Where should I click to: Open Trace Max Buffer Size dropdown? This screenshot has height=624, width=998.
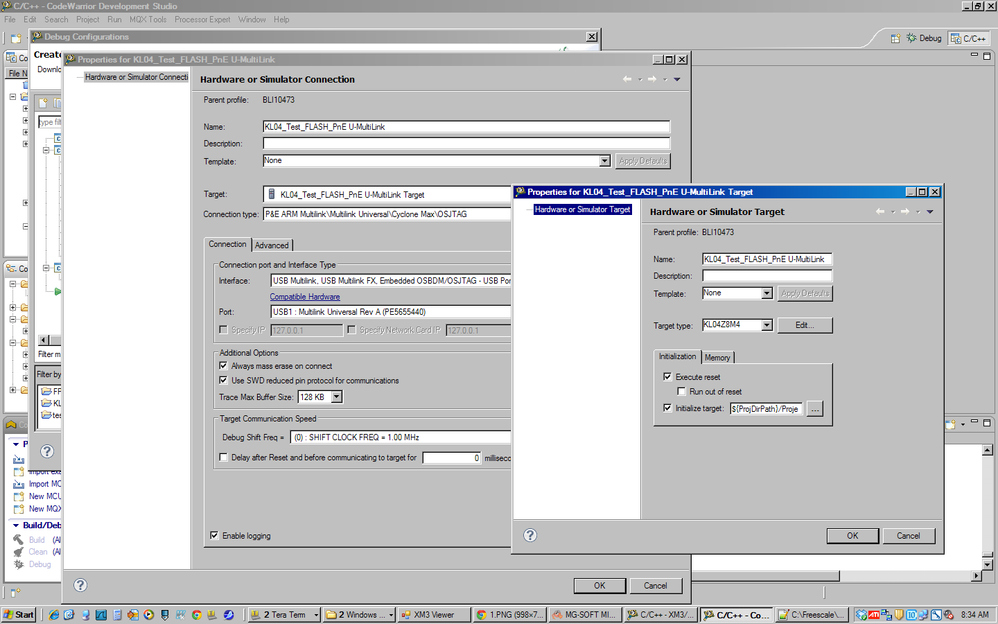pos(337,397)
